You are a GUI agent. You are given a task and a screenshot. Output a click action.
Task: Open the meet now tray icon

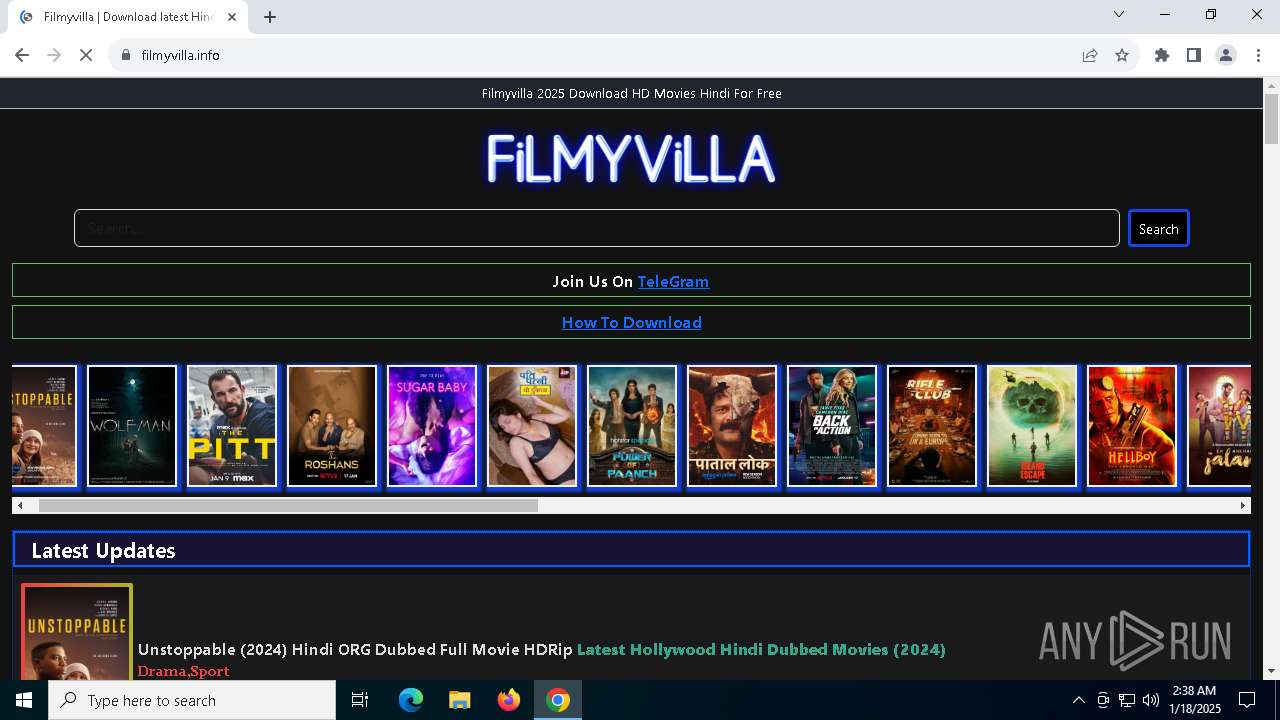click(1103, 700)
